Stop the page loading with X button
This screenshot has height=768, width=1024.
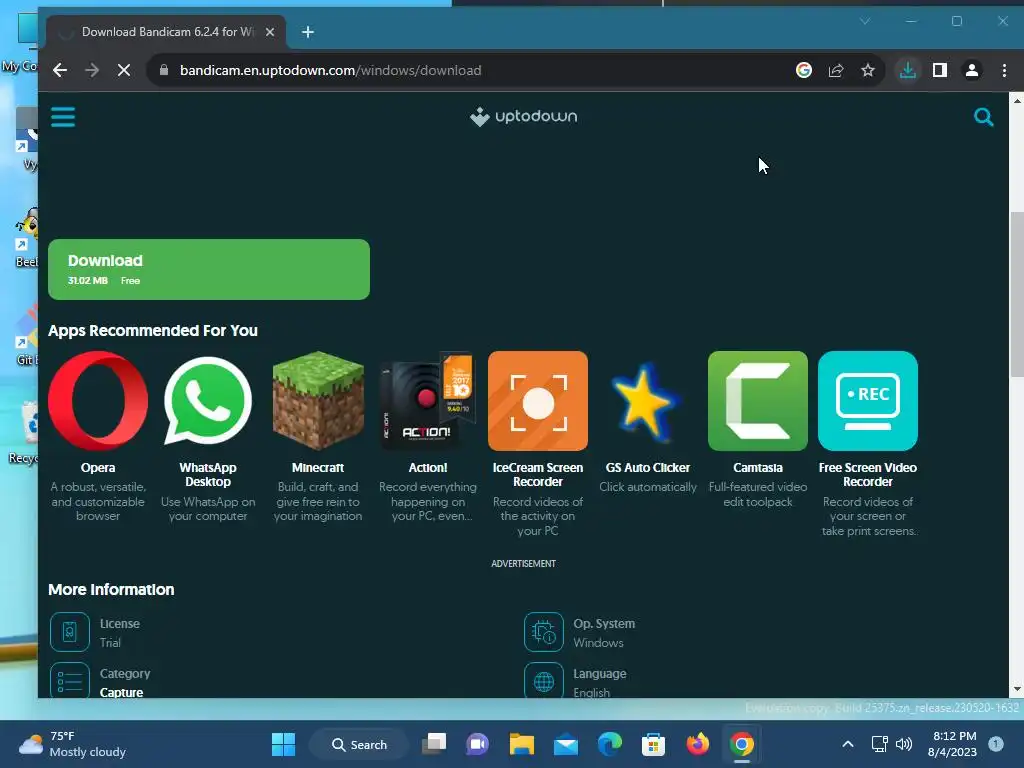pos(123,70)
